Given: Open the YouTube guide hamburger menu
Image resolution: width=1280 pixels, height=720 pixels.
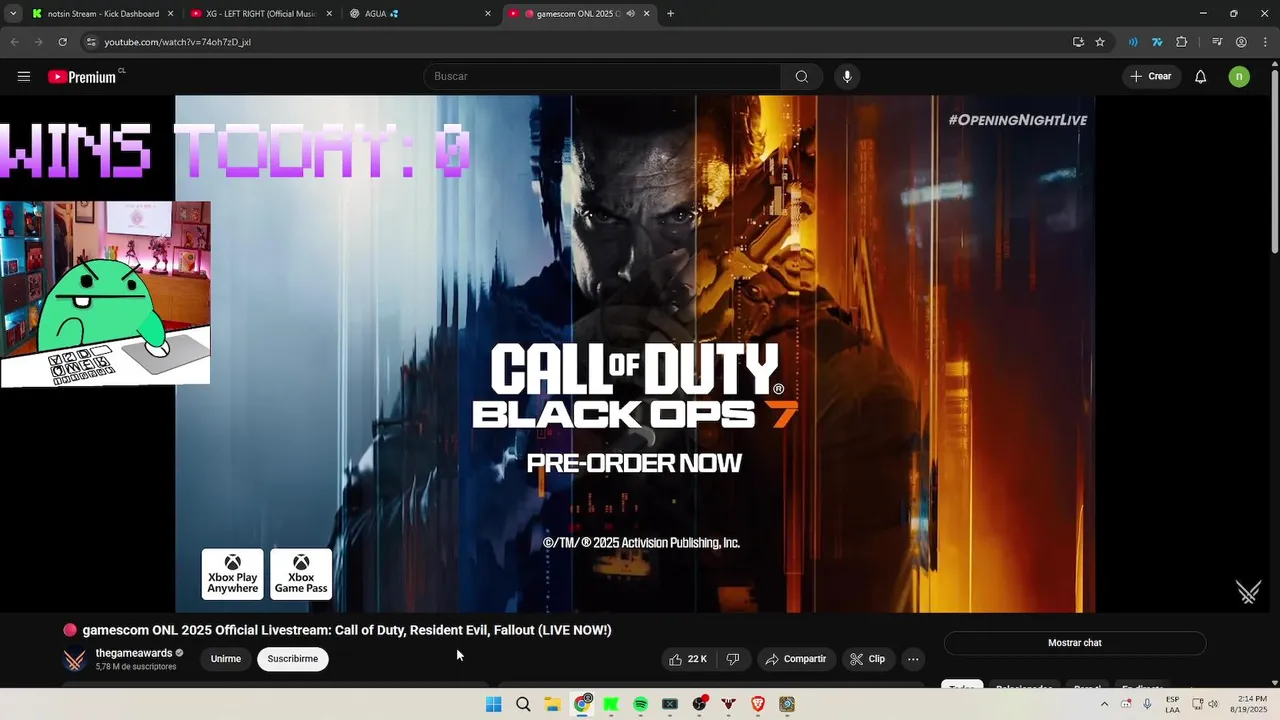Looking at the screenshot, I should pos(24,76).
